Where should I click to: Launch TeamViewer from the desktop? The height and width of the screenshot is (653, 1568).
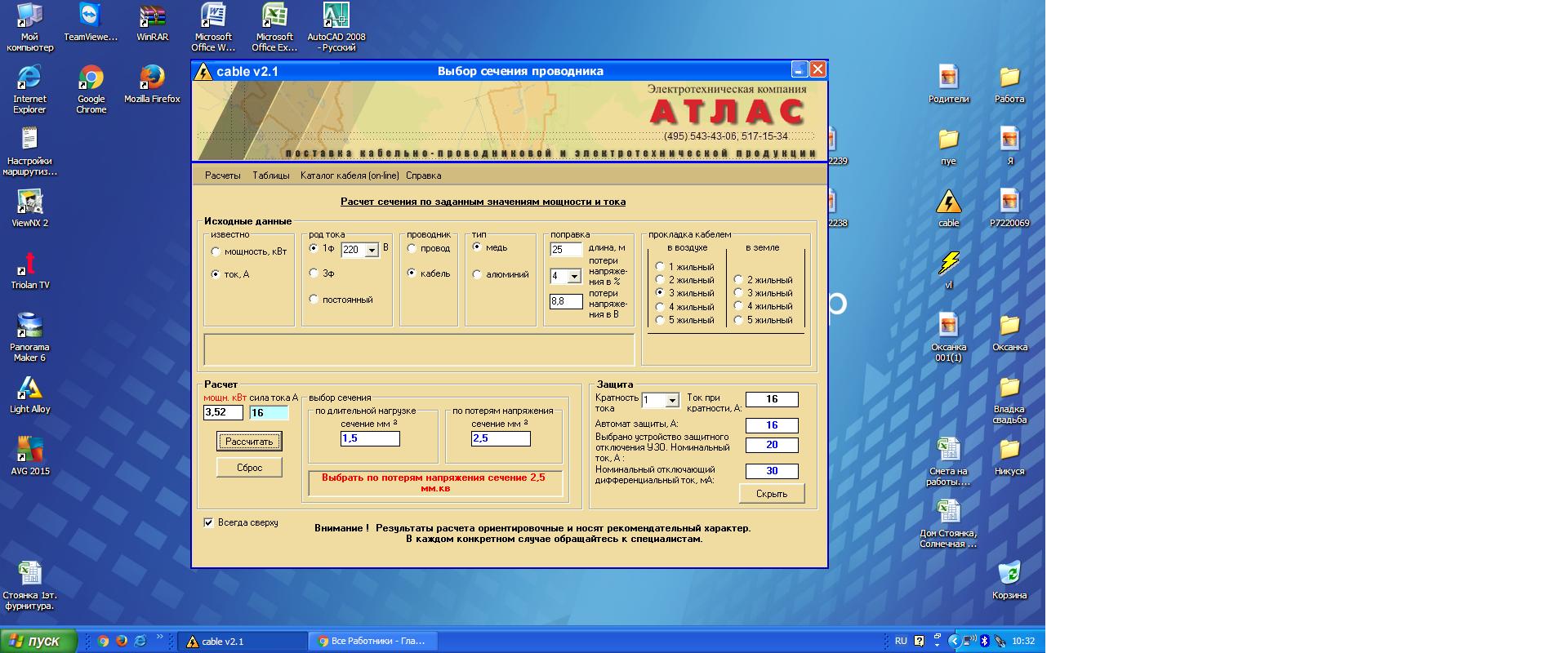pyautogui.click(x=91, y=22)
